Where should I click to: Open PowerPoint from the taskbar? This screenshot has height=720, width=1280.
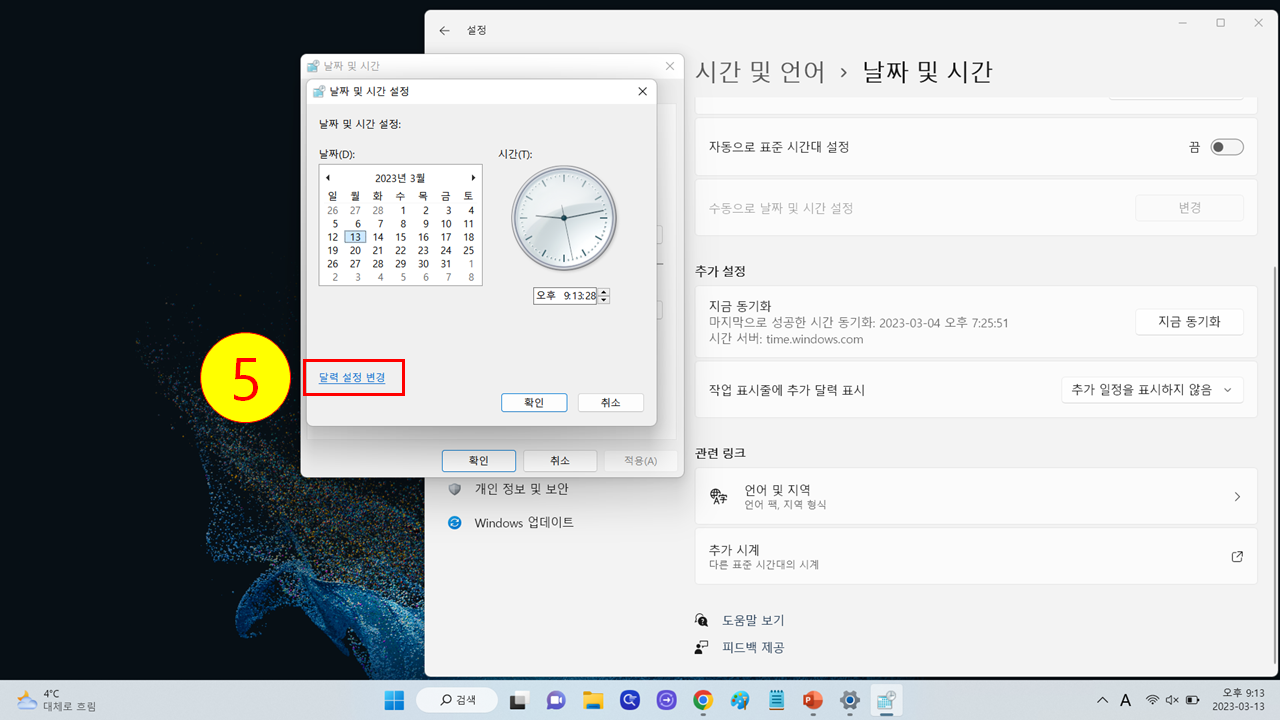(812, 700)
